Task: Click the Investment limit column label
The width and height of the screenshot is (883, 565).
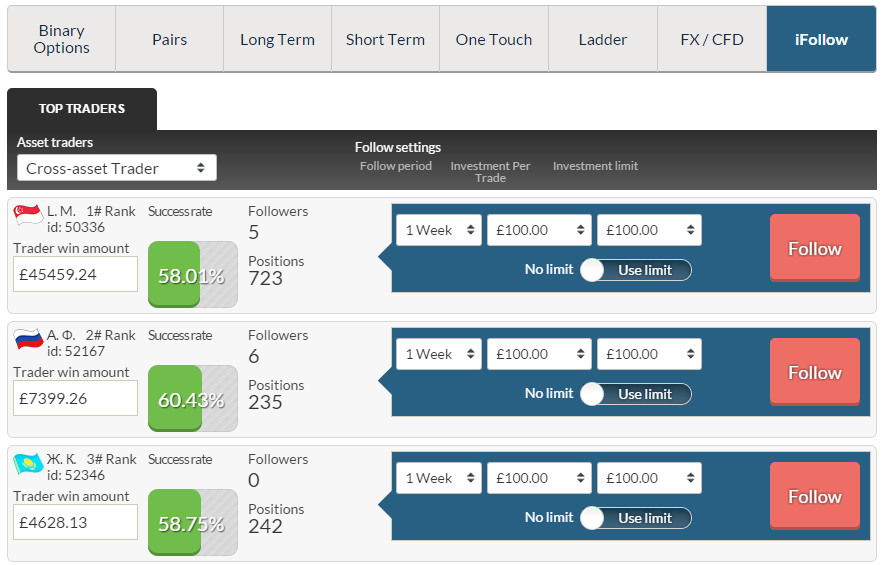Action: point(595,166)
